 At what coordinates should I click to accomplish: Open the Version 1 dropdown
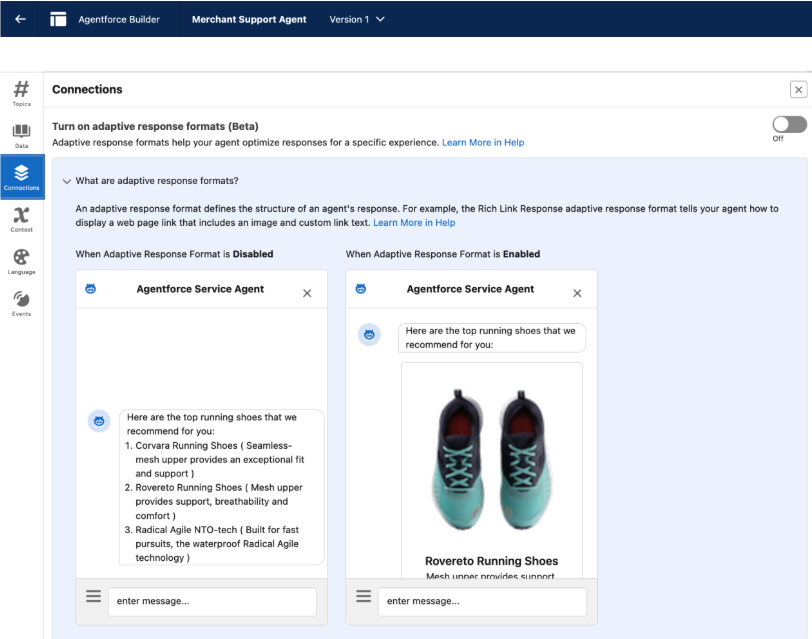(x=357, y=20)
